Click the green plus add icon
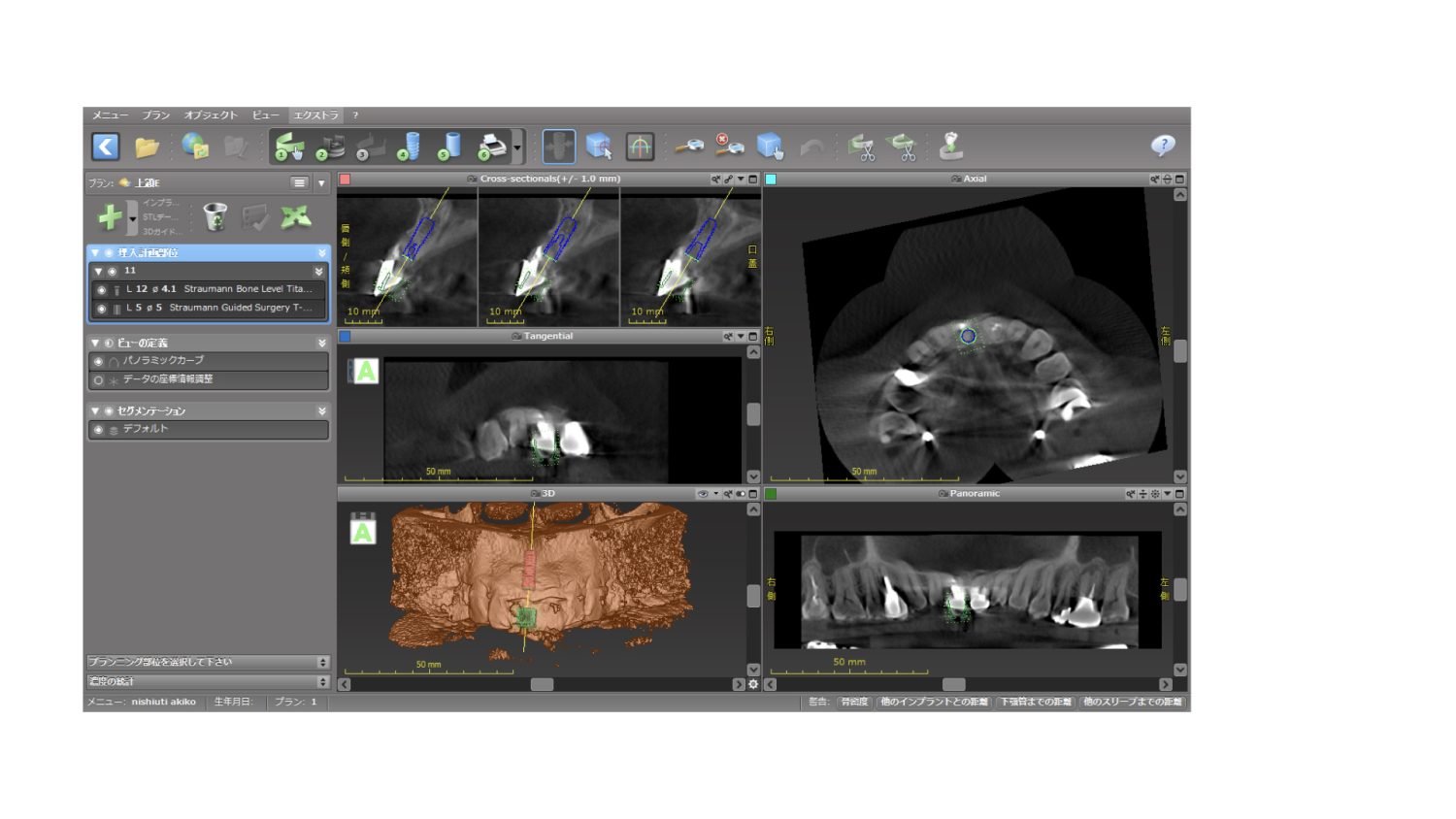Image resolution: width=1456 pixels, height=819 pixels. (110, 216)
